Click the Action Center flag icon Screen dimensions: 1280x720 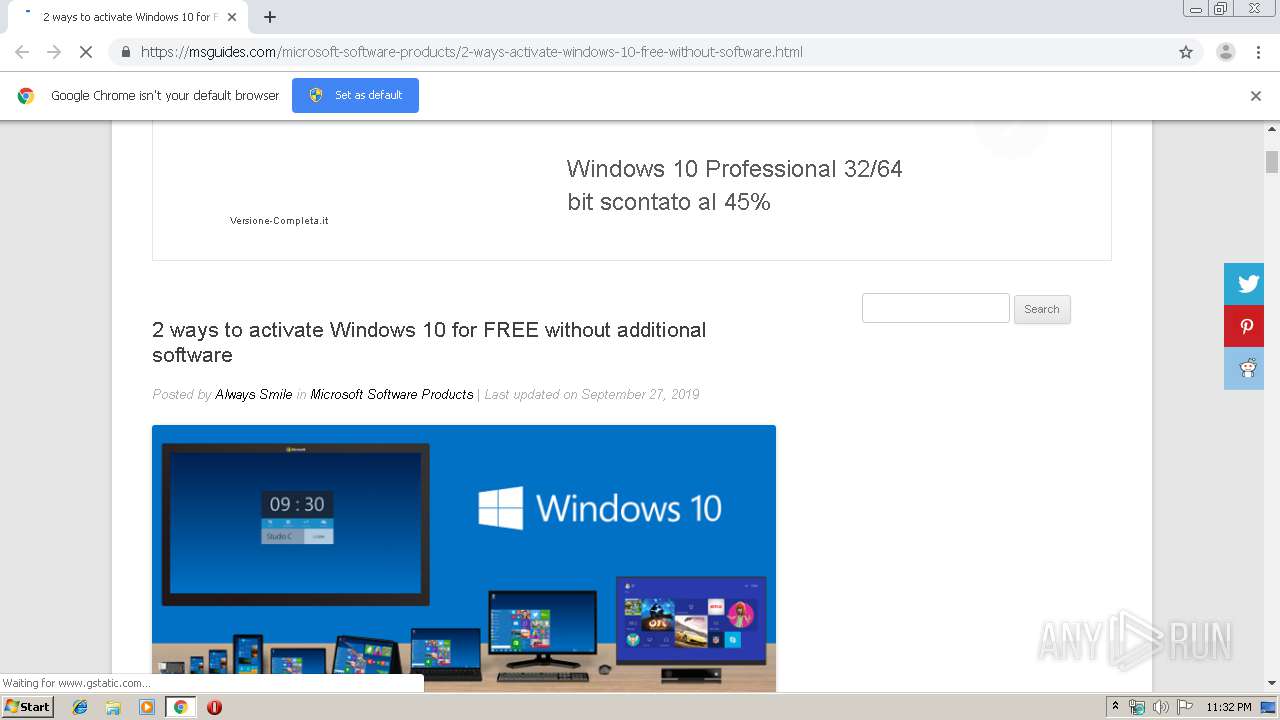tap(1183, 707)
